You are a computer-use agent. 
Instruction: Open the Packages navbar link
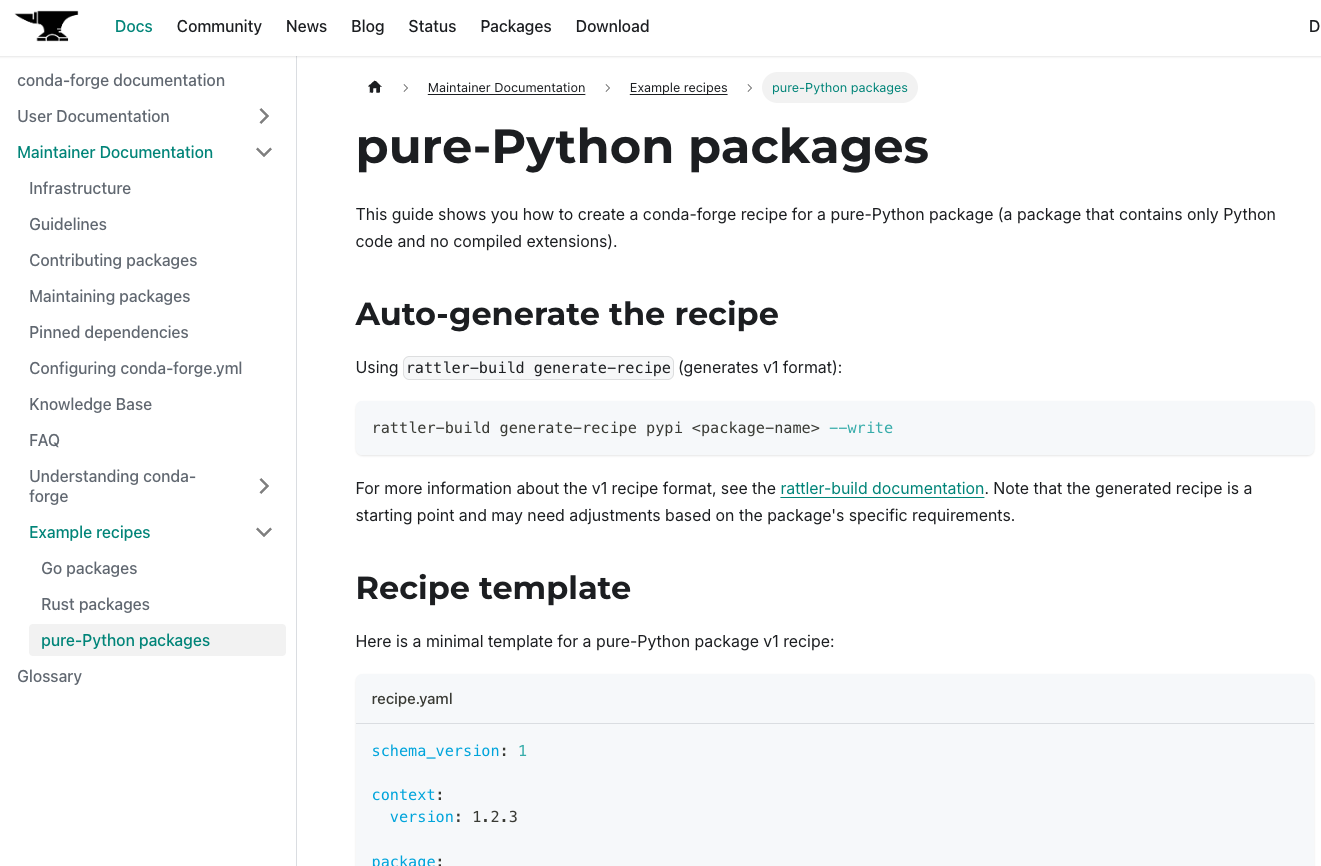point(515,26)
